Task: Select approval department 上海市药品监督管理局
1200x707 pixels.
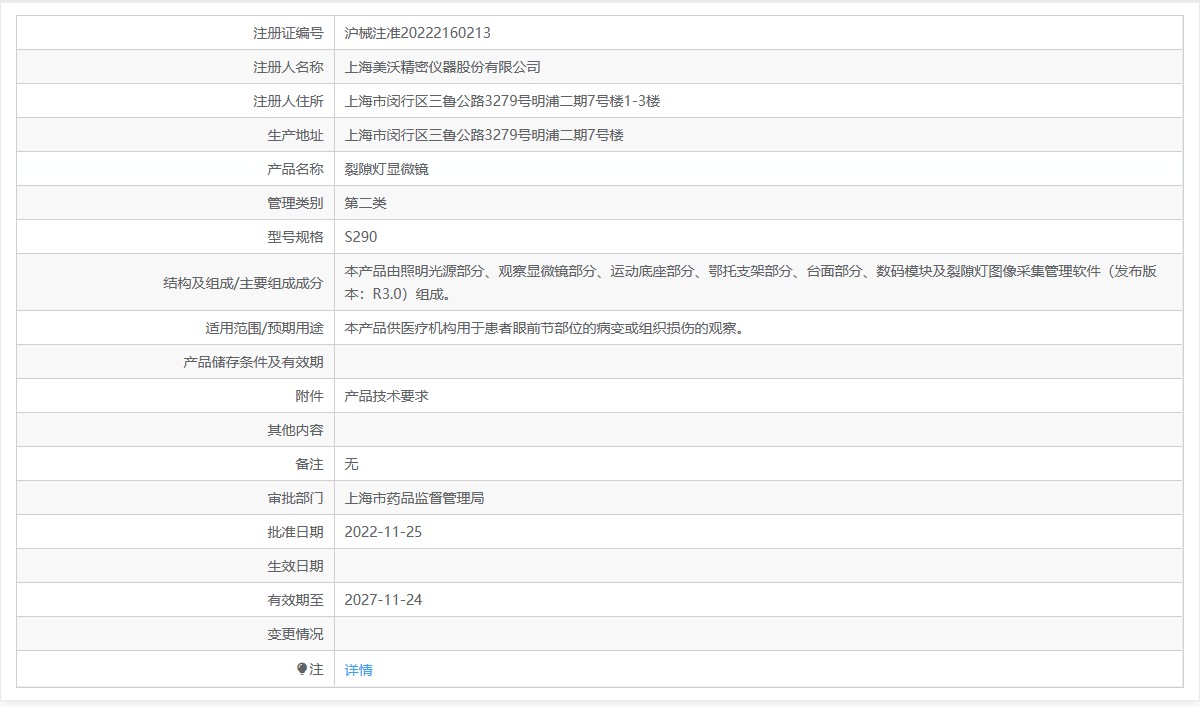Action: [x=414, y=498]
